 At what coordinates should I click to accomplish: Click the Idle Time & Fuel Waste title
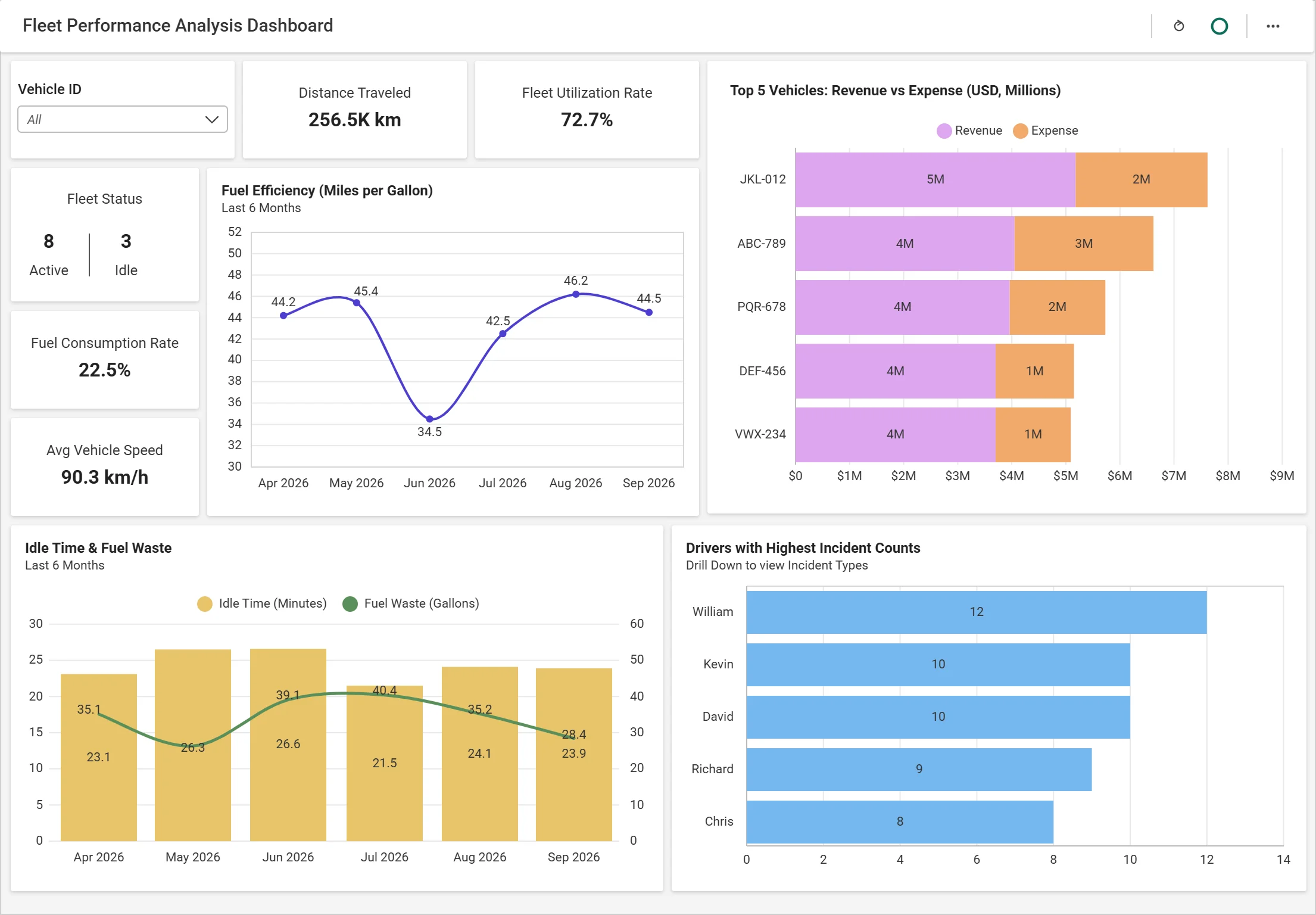click(x=98, y=548)
